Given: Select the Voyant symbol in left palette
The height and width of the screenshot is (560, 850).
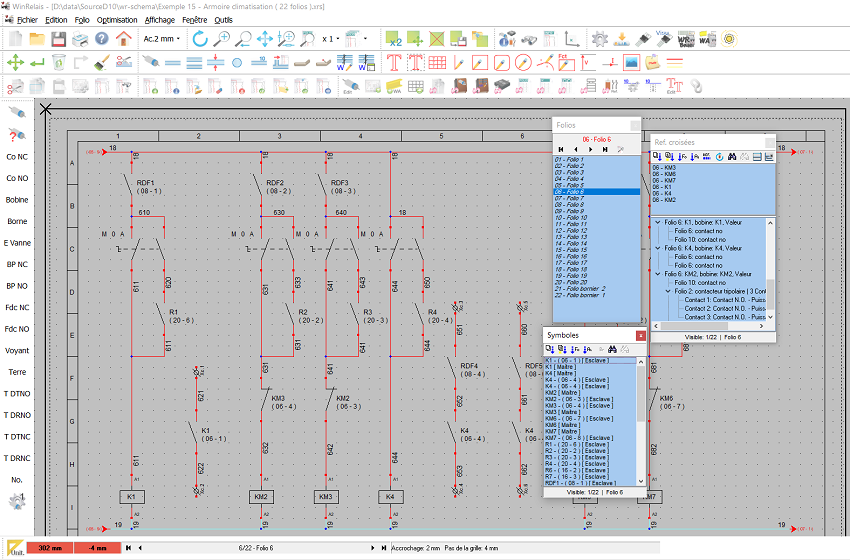Looking at the screenshot, I should coord(17,351).
